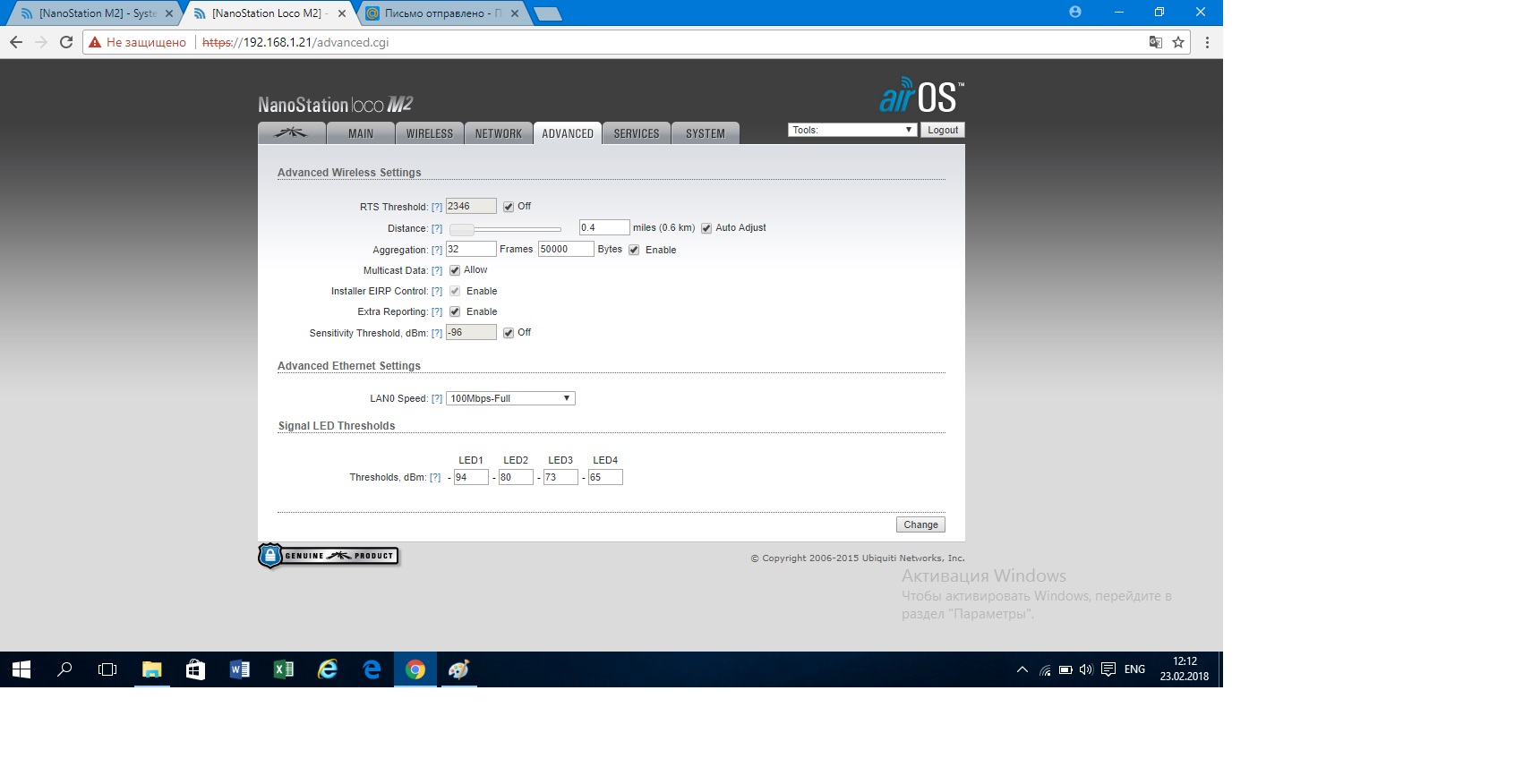Reload the current page
The height and width of the screenshot is (784, 1540).
(66, 42)
